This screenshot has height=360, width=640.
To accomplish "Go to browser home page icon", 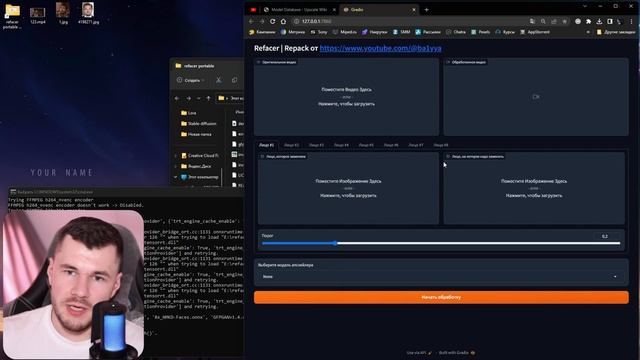I will (x=283, y=21).
